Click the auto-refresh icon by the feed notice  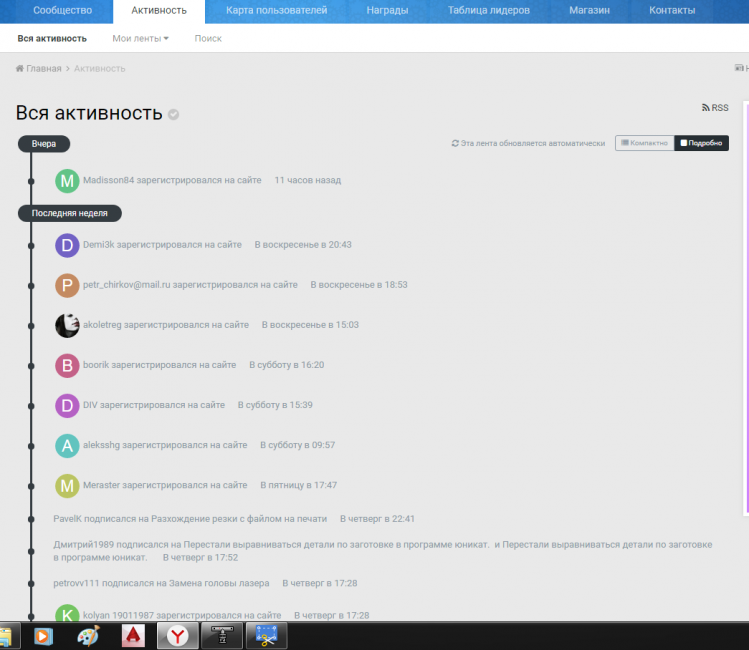click(x=456, y=144)
